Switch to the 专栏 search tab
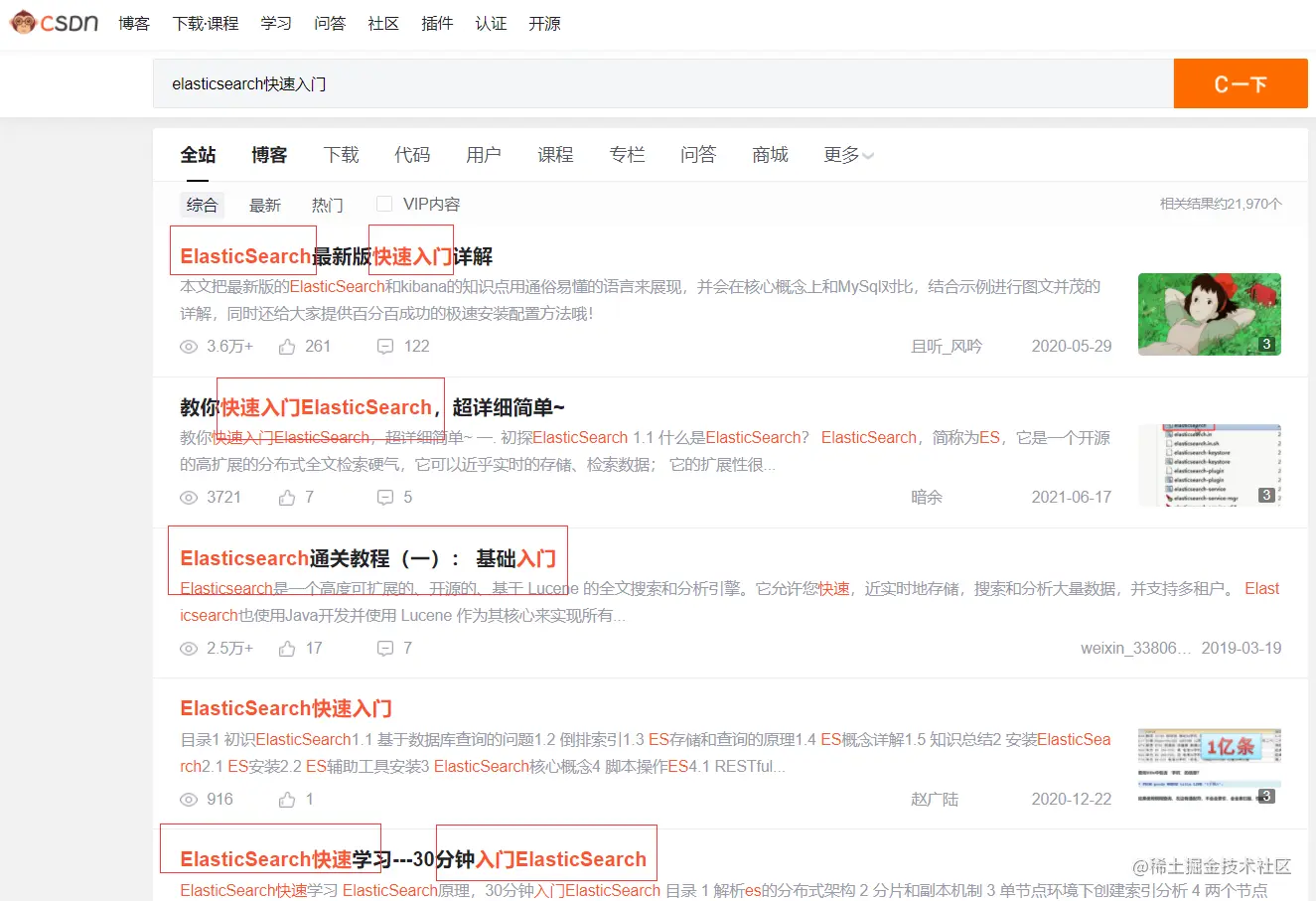 [x=627, y=155]
